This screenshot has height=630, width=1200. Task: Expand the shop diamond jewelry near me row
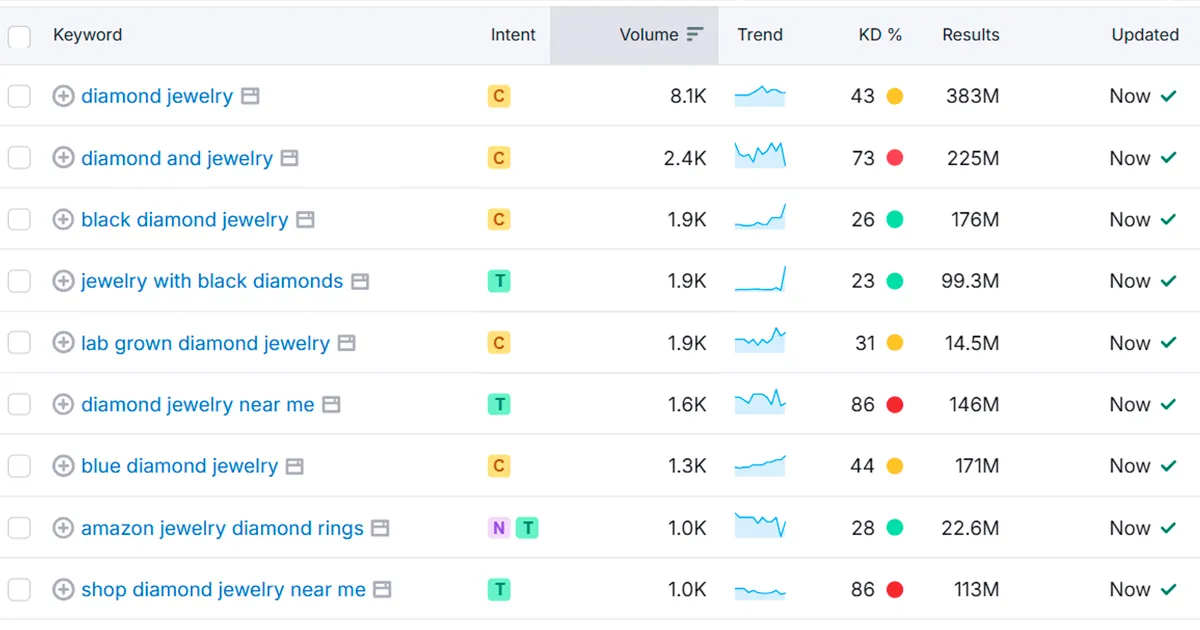pyautogui.click(x=63, y=590)
